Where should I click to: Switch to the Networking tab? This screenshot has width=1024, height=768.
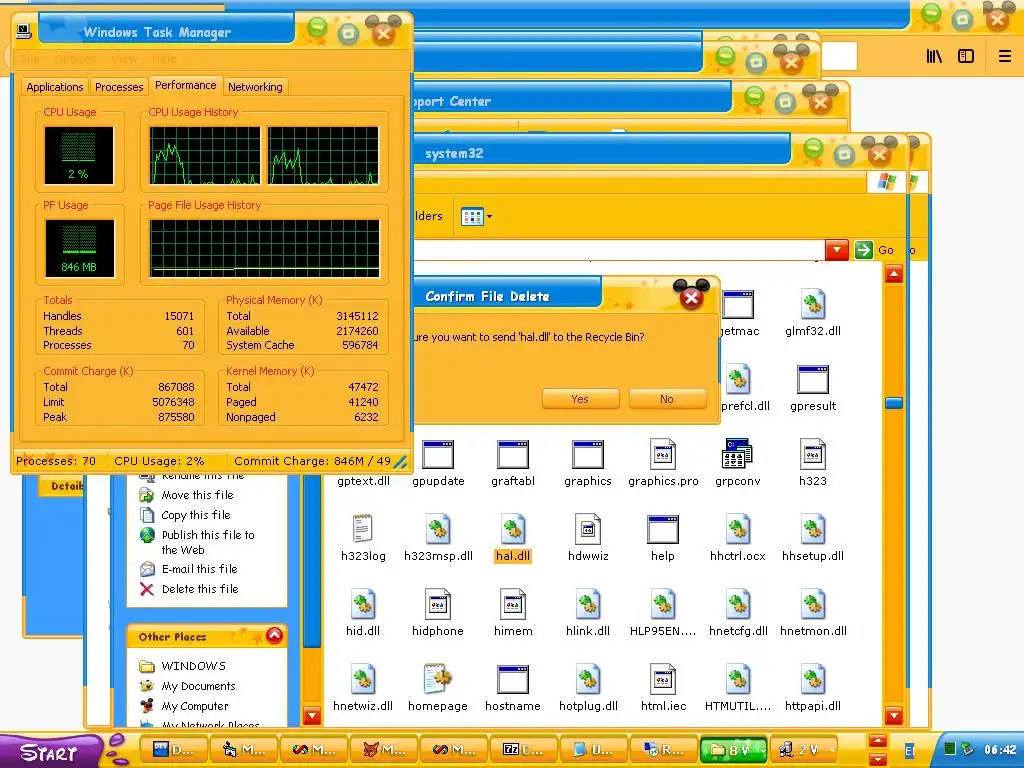255,87
